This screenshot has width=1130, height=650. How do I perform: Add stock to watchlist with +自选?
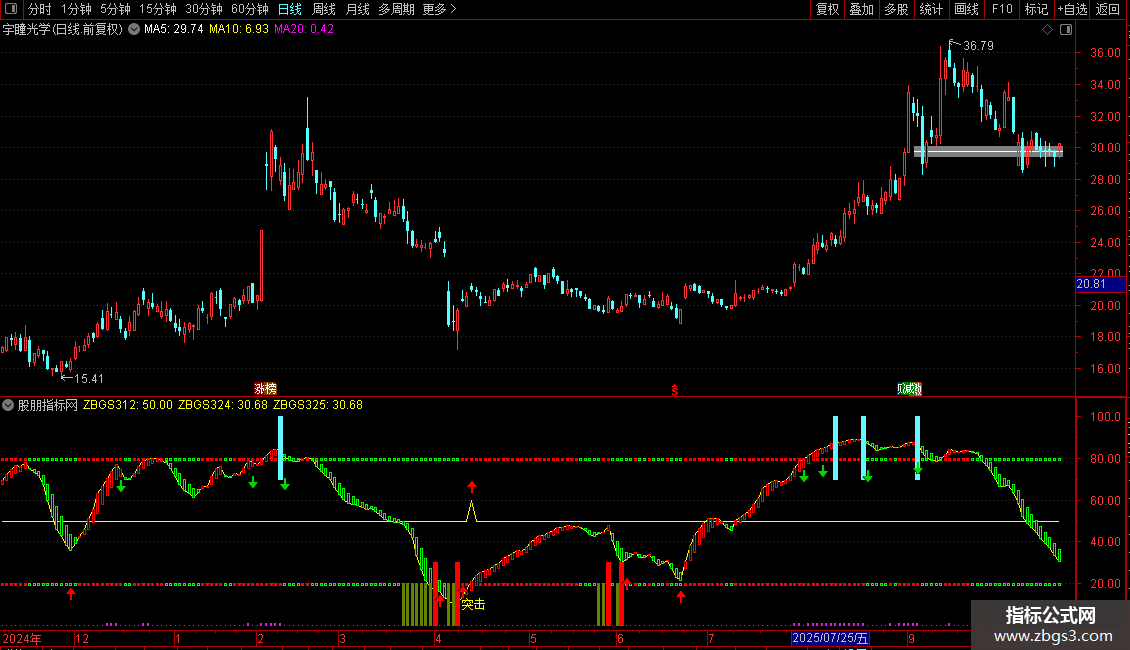point(1072,9)
